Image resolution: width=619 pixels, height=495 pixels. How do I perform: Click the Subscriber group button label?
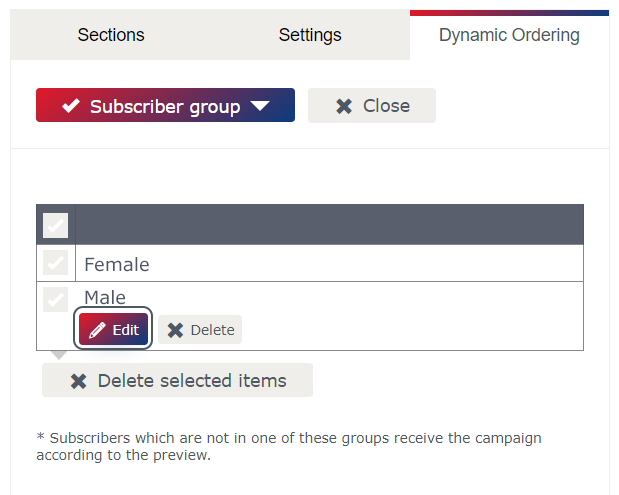click(x=165, y=106)
